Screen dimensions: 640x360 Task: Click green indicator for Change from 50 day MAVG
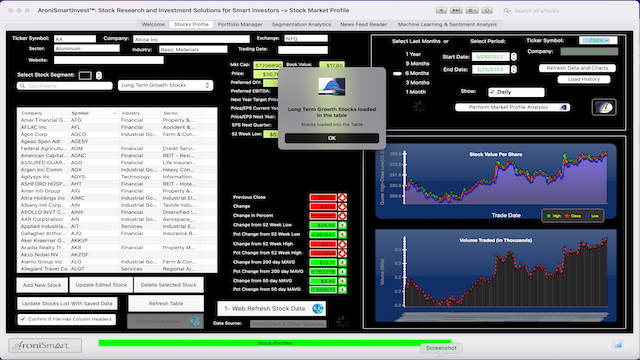point(342,281)
